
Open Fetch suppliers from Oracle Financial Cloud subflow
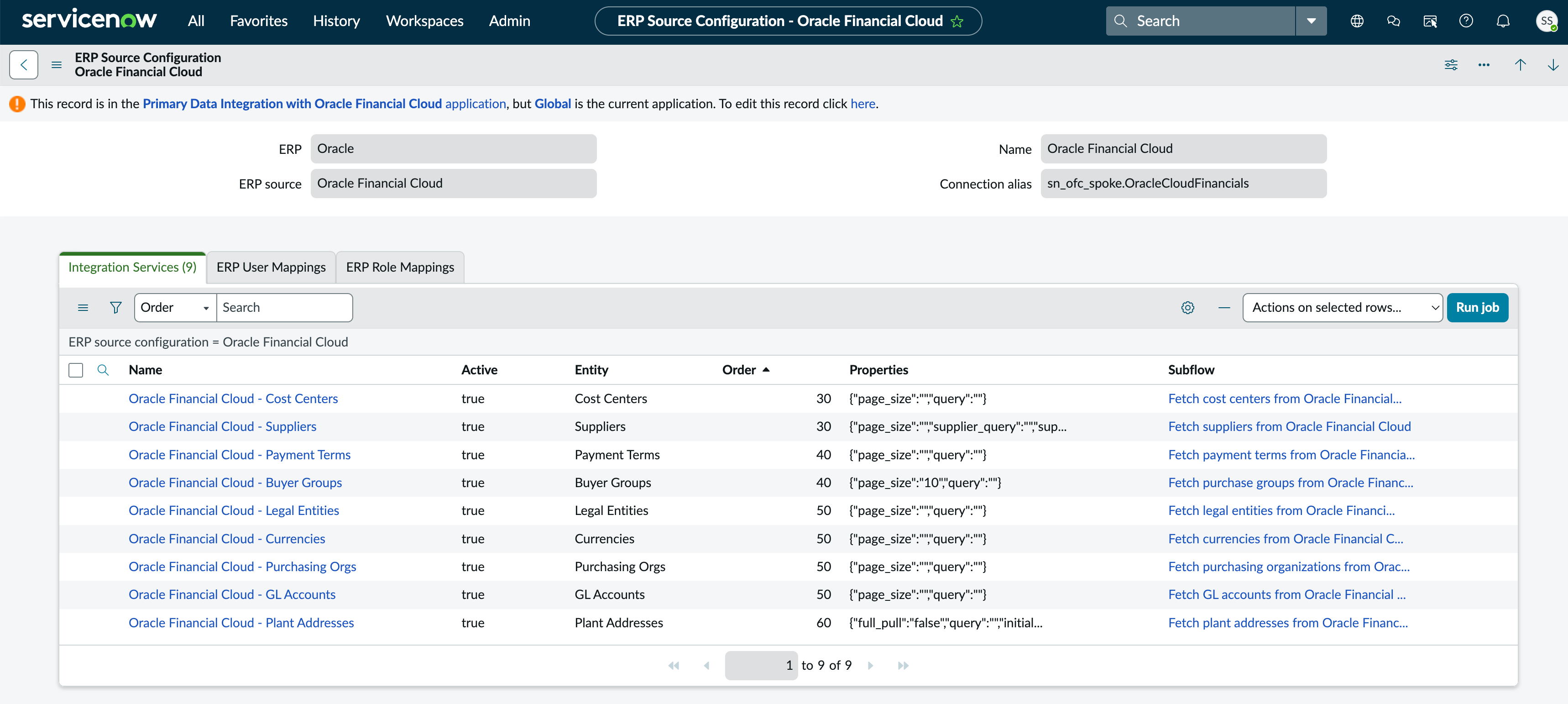1289,426
